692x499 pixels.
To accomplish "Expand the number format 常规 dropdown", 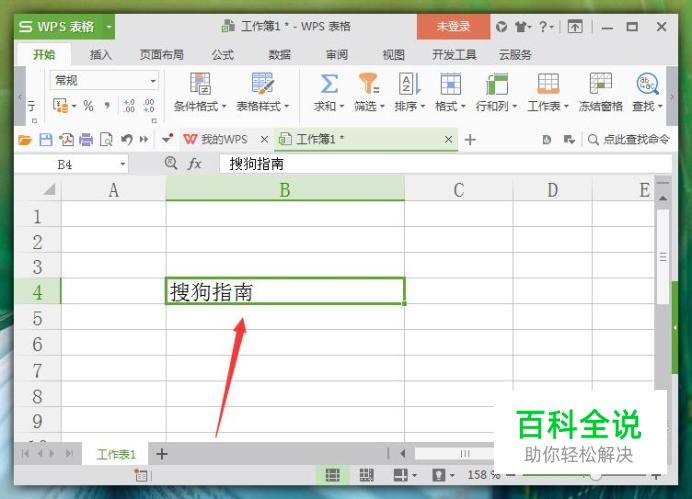I will coord(153,81).
